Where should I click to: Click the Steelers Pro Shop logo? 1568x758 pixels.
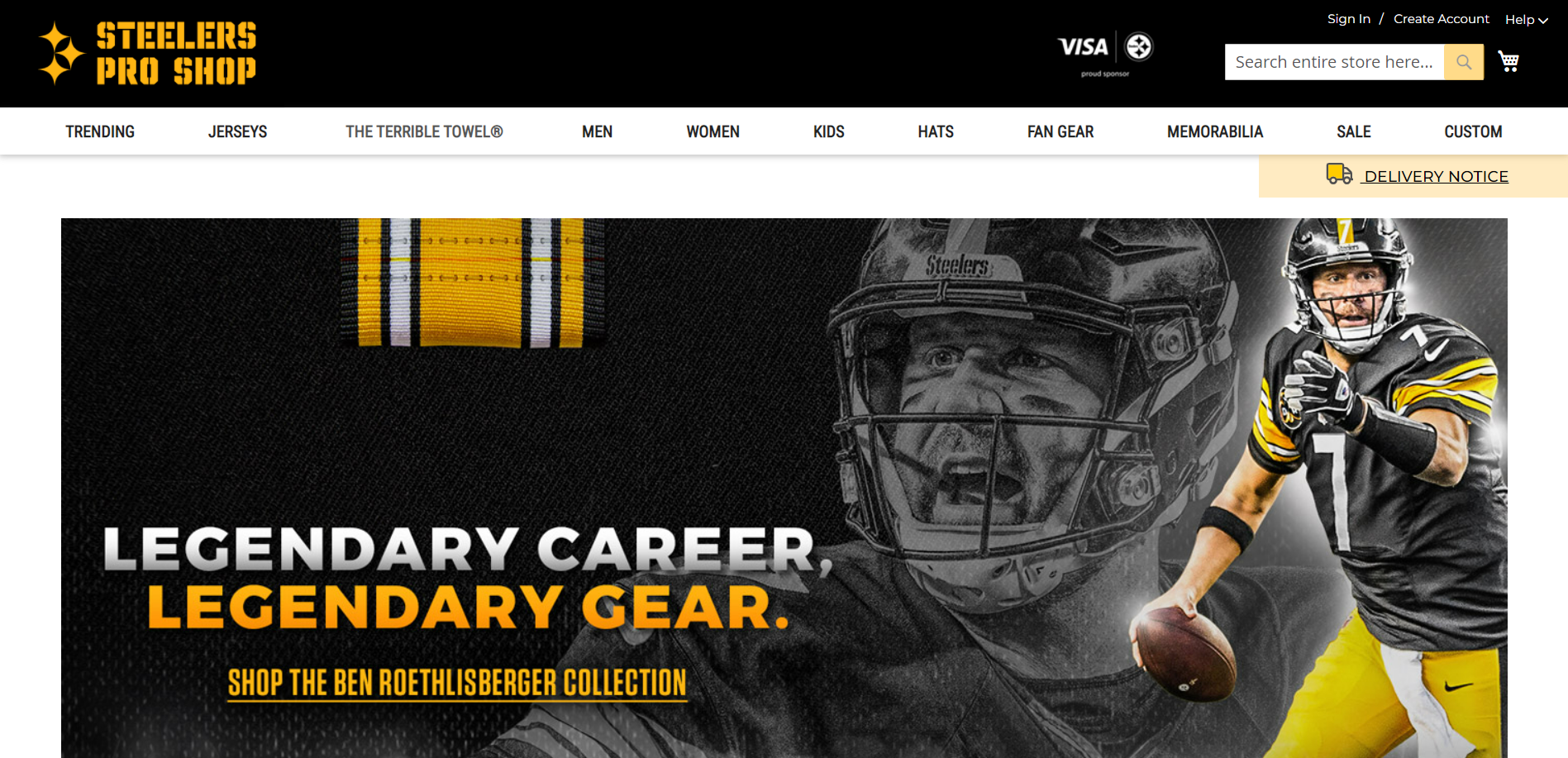[147, 54]
